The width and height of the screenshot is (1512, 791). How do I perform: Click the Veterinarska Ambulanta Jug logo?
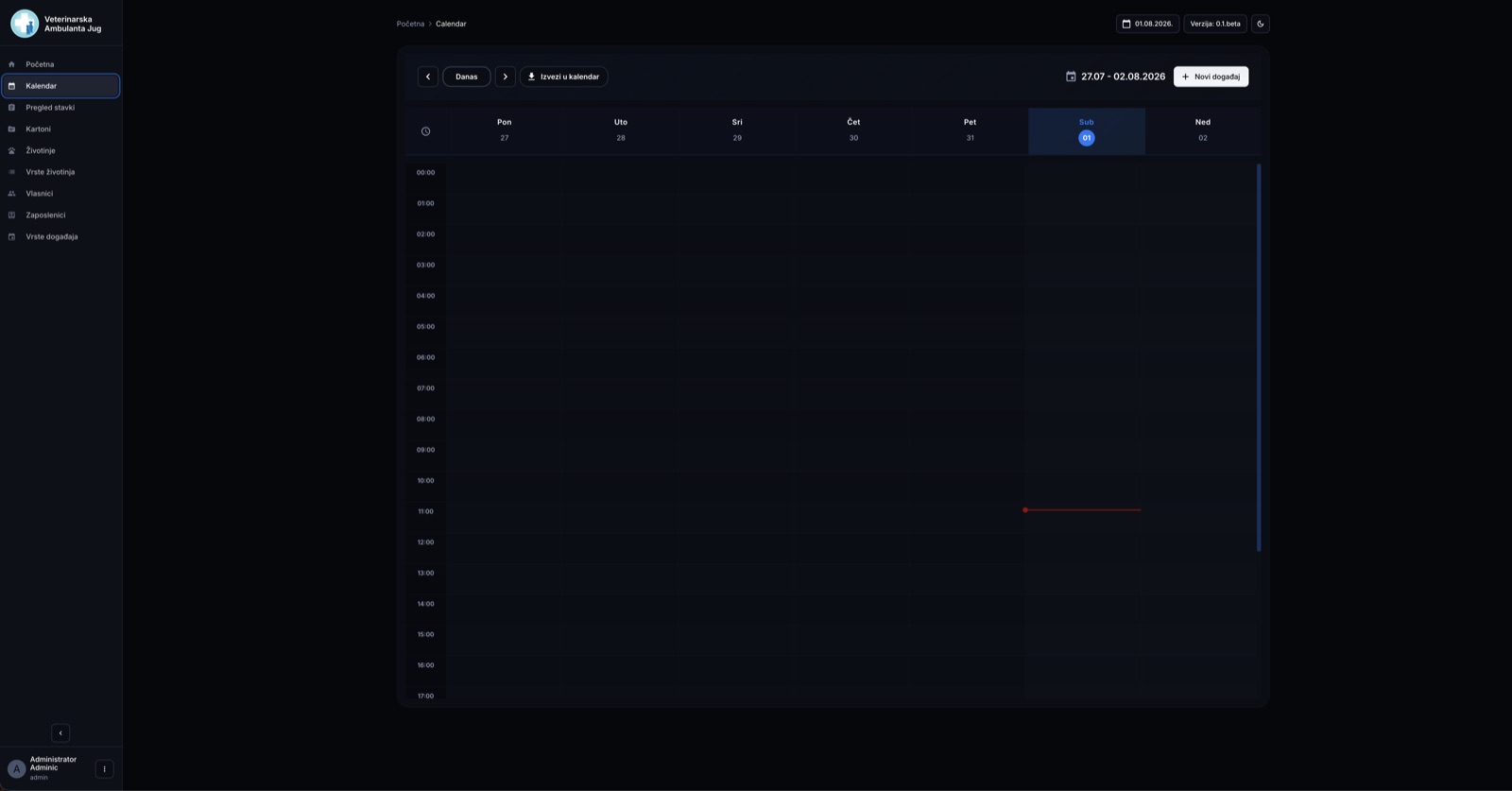click(25, 24)
